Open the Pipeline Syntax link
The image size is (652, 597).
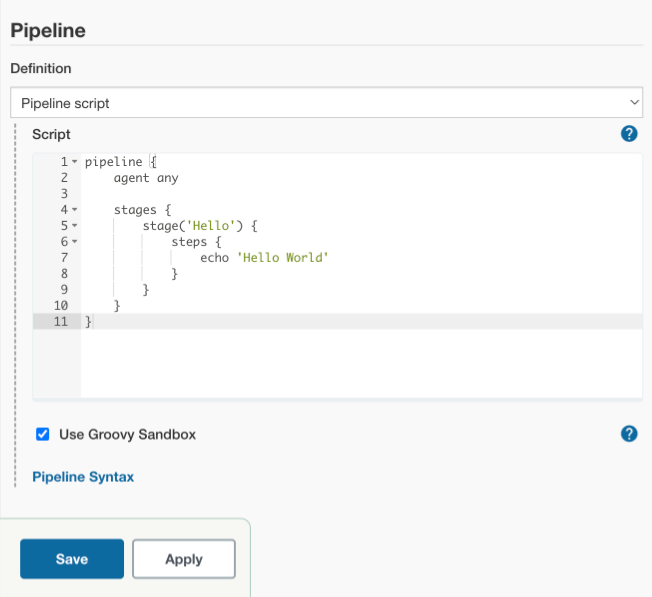[83, 477]
